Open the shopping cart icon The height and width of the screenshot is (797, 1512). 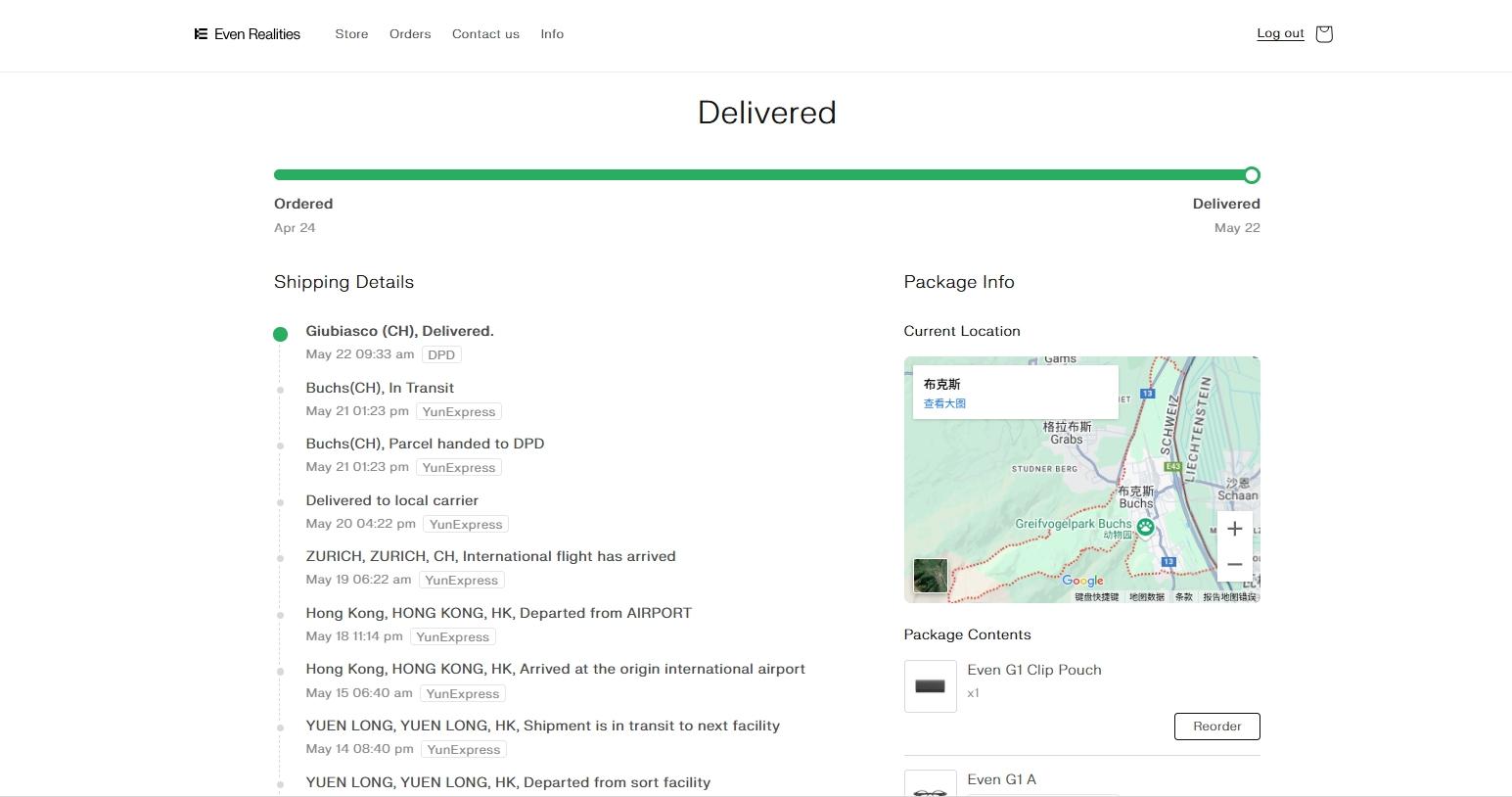(1324, 34)
